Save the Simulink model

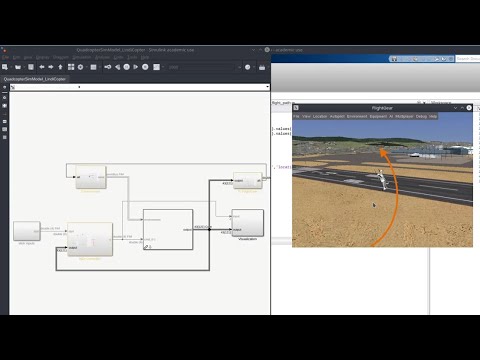[31, 67]
